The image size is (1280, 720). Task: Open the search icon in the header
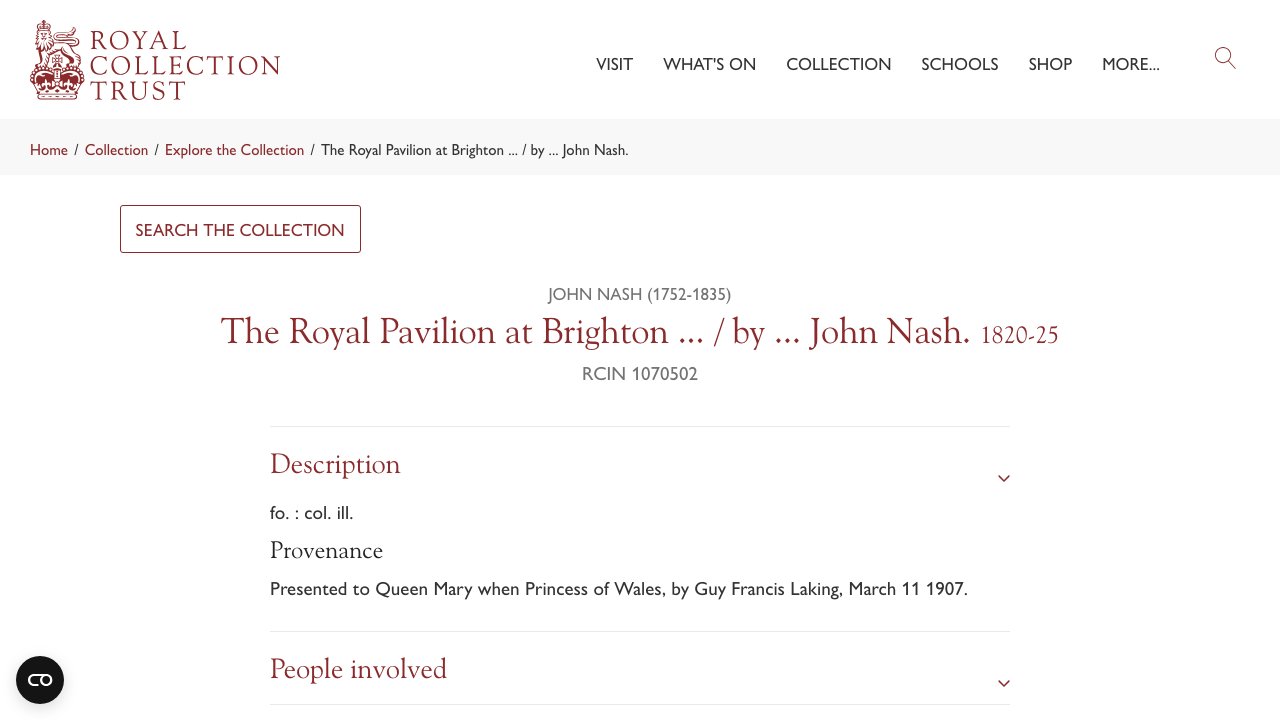coord(1225,57)
